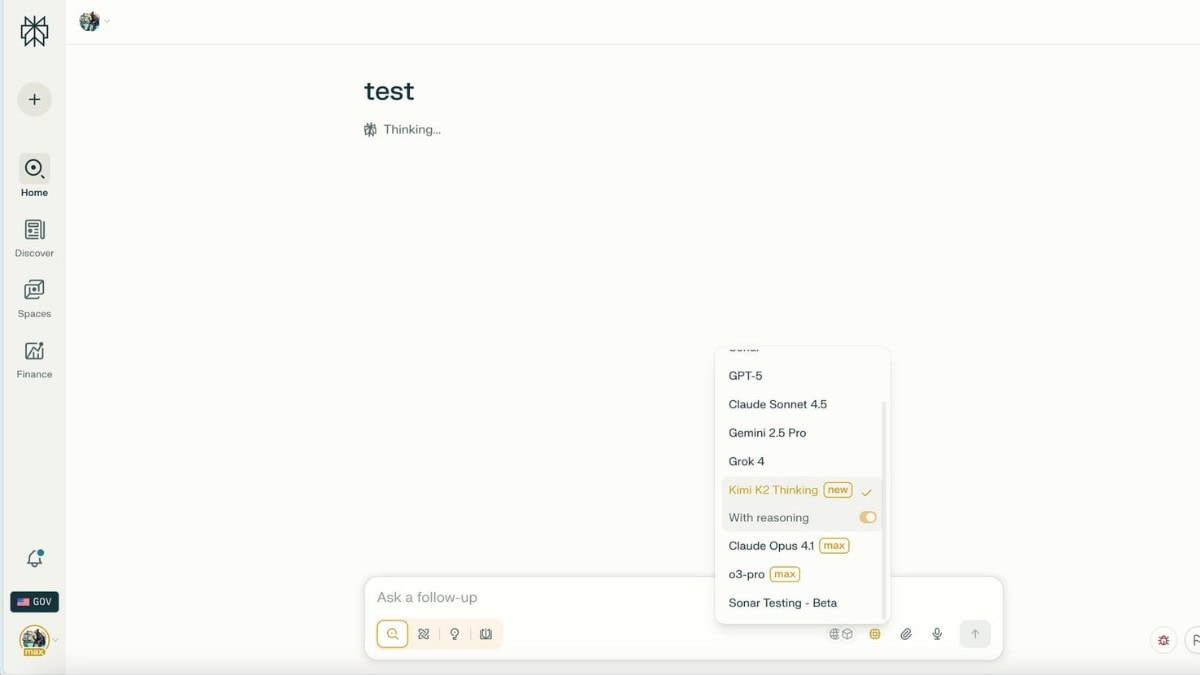
Task: Select Claude Sonnet 4.5 model
Action: (x=777, y=405)
